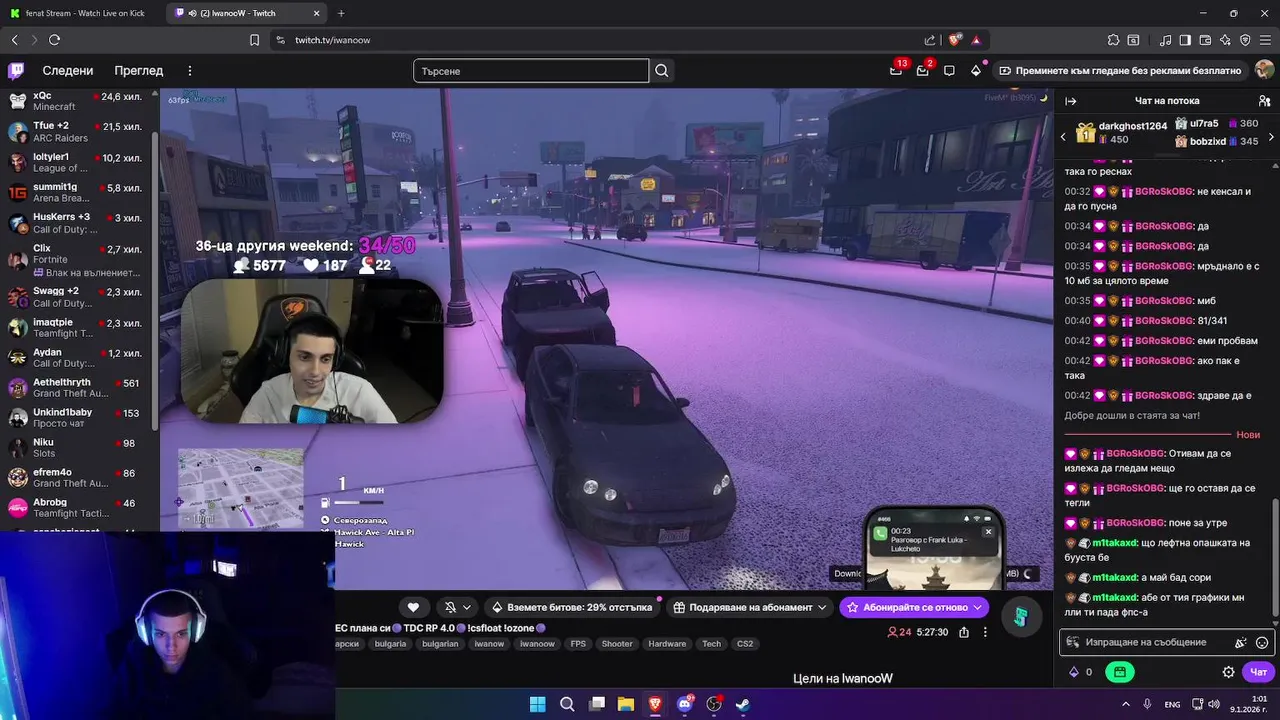The width and height of the screenshot is (1280, 720).
Task: Open media control music note icon
Action: [1165, 40]
